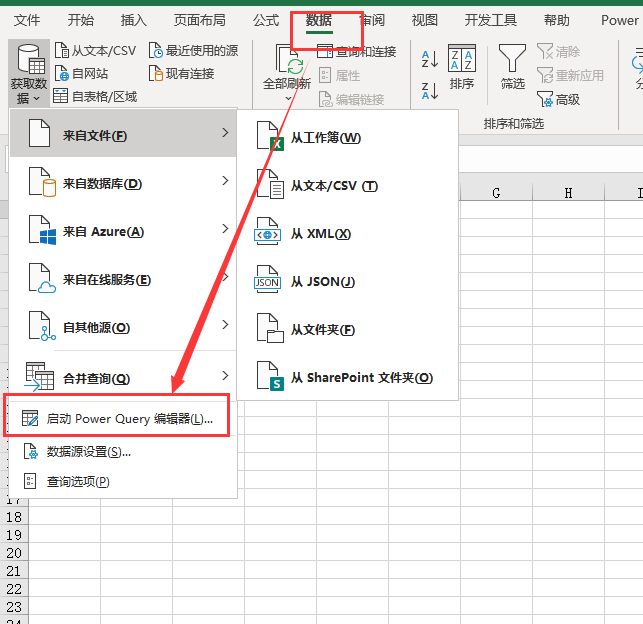Expand 自其他源(O) submenu
The height and width of the screenshot is (624, 643).
pyautogui.click(x=123, y=325)
